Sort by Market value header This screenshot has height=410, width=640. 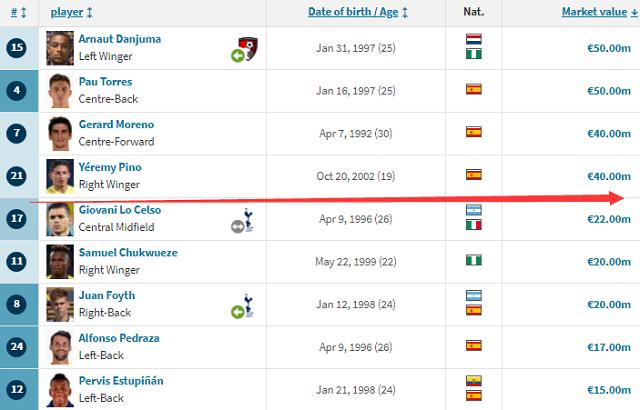point(600,12)
